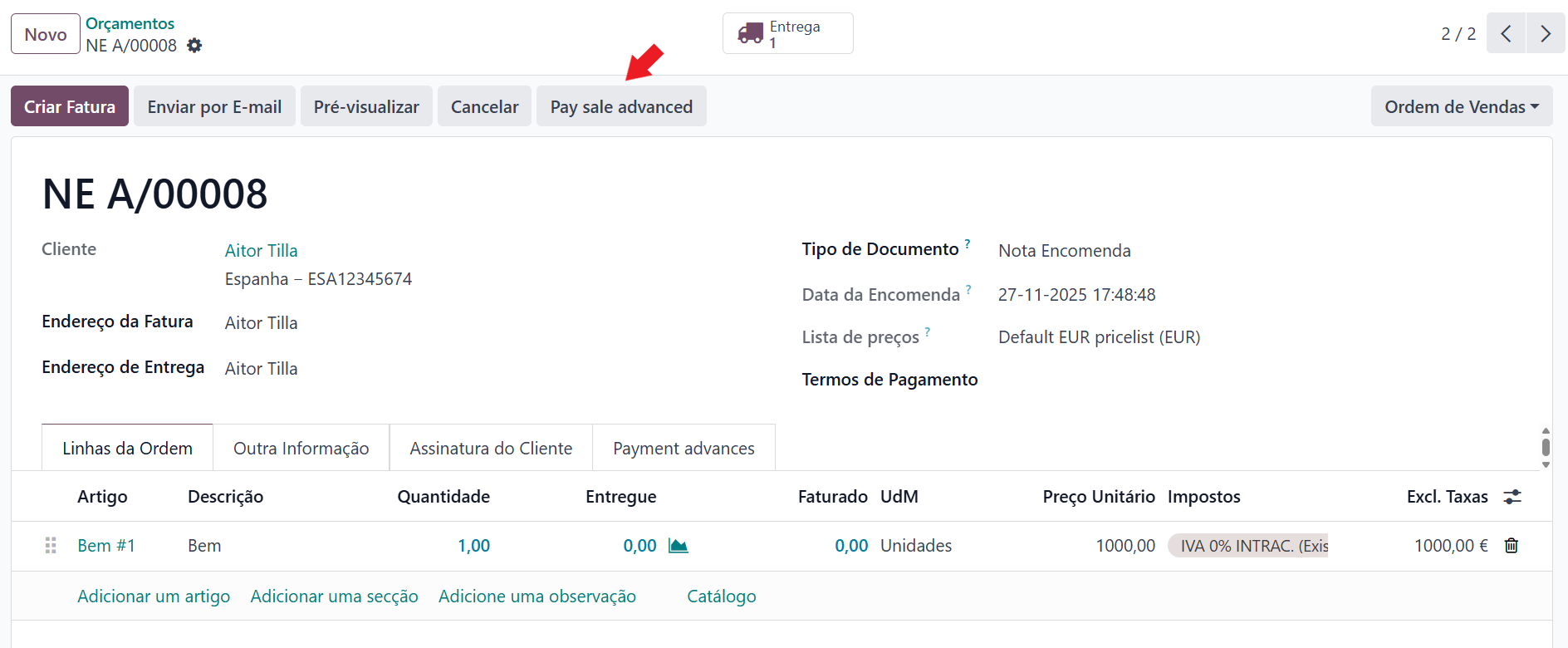Show help tooltip for Tipo de Documento

pyautogui.click(x=968, y=243)
